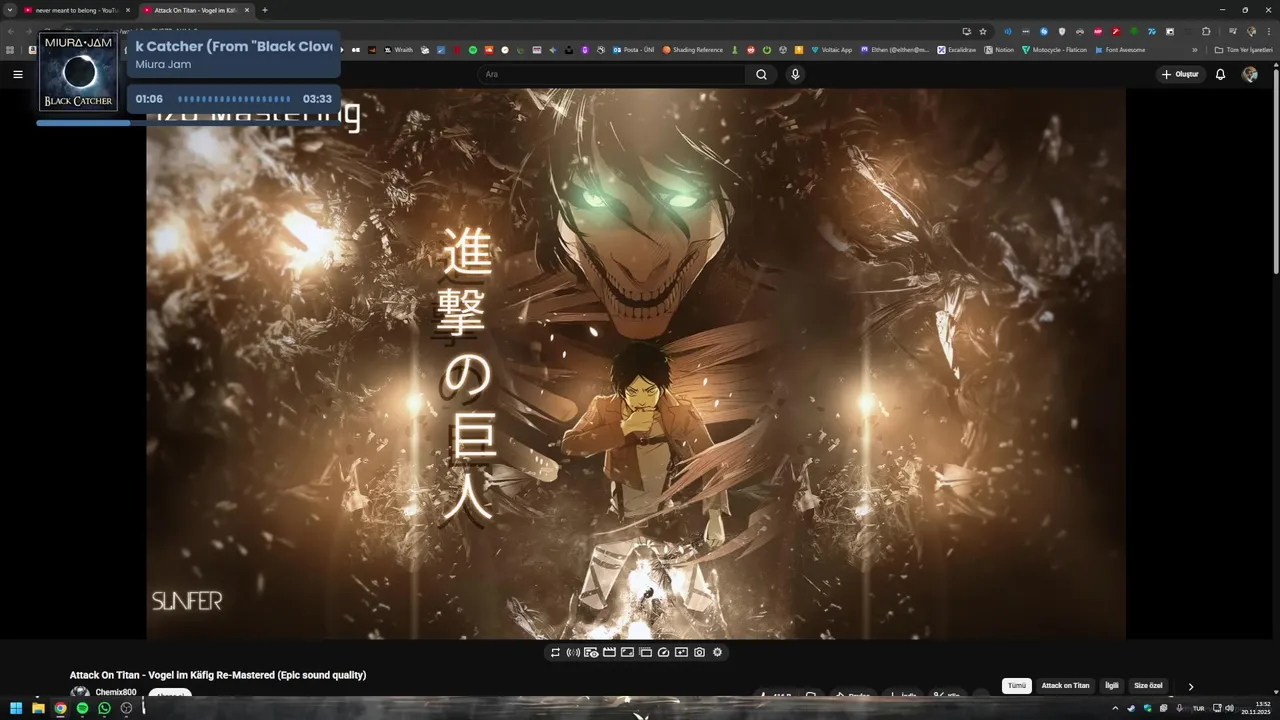Click the magnifier search button
The width and height of the screenshot is (1280, 720).
tap(761, 74)
